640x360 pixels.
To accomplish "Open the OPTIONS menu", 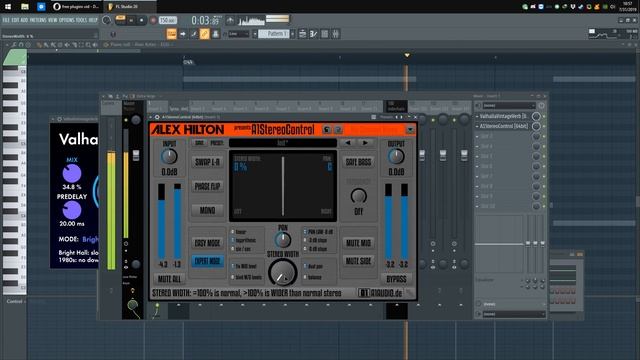I will click(67, 20).
